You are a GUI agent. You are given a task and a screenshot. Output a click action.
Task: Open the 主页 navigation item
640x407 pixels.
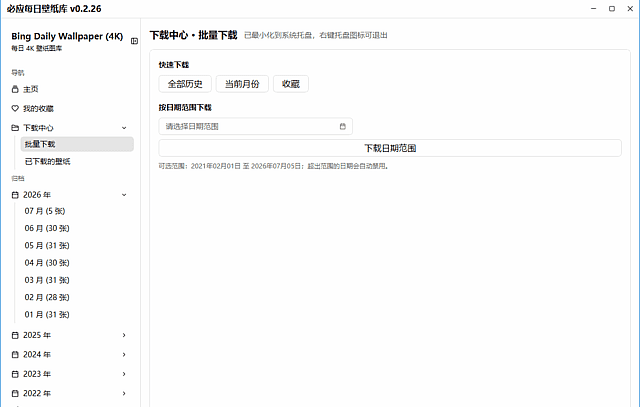[x=71, y=89]
